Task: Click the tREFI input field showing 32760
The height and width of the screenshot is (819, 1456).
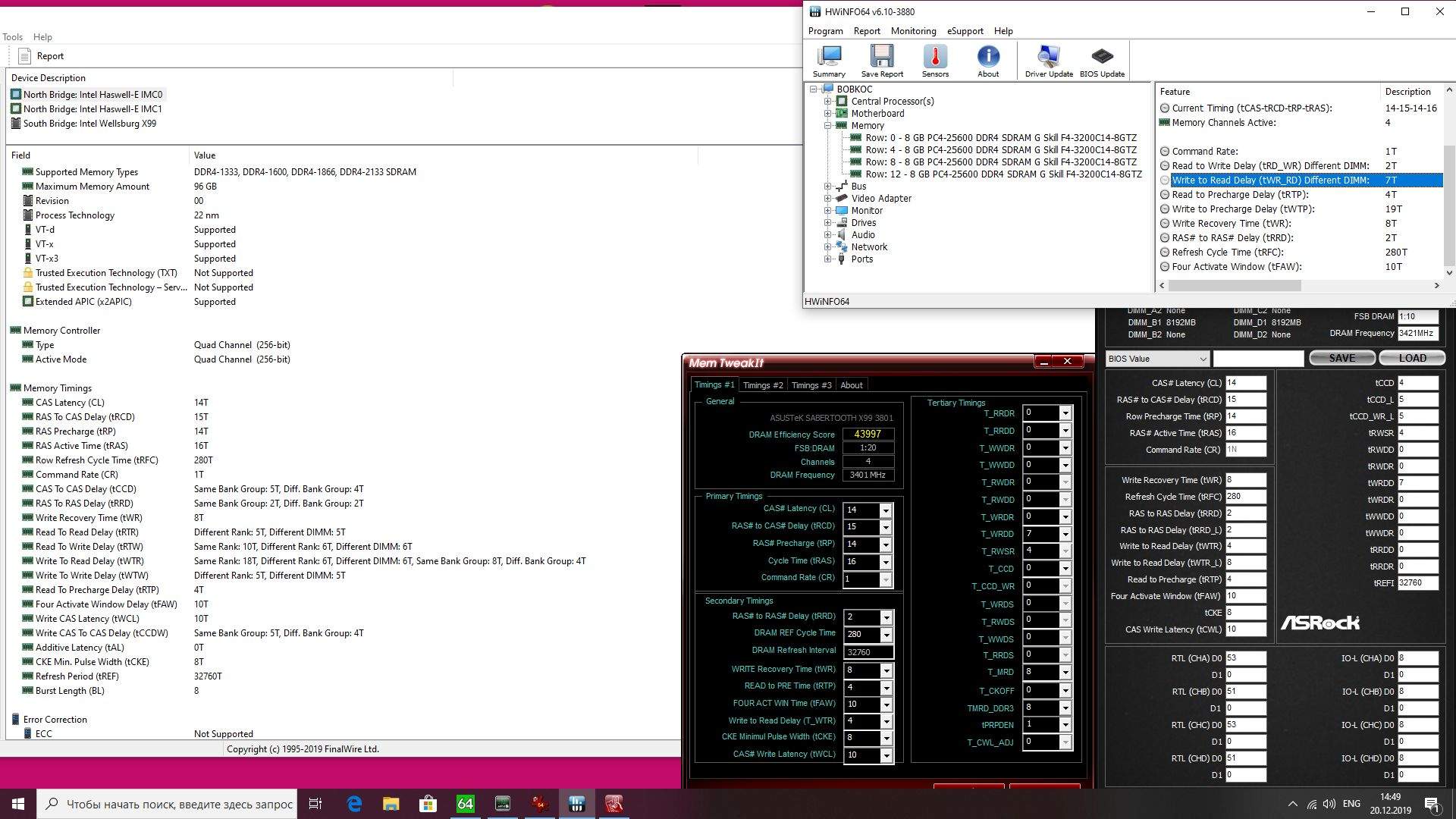Action: 1417,583
